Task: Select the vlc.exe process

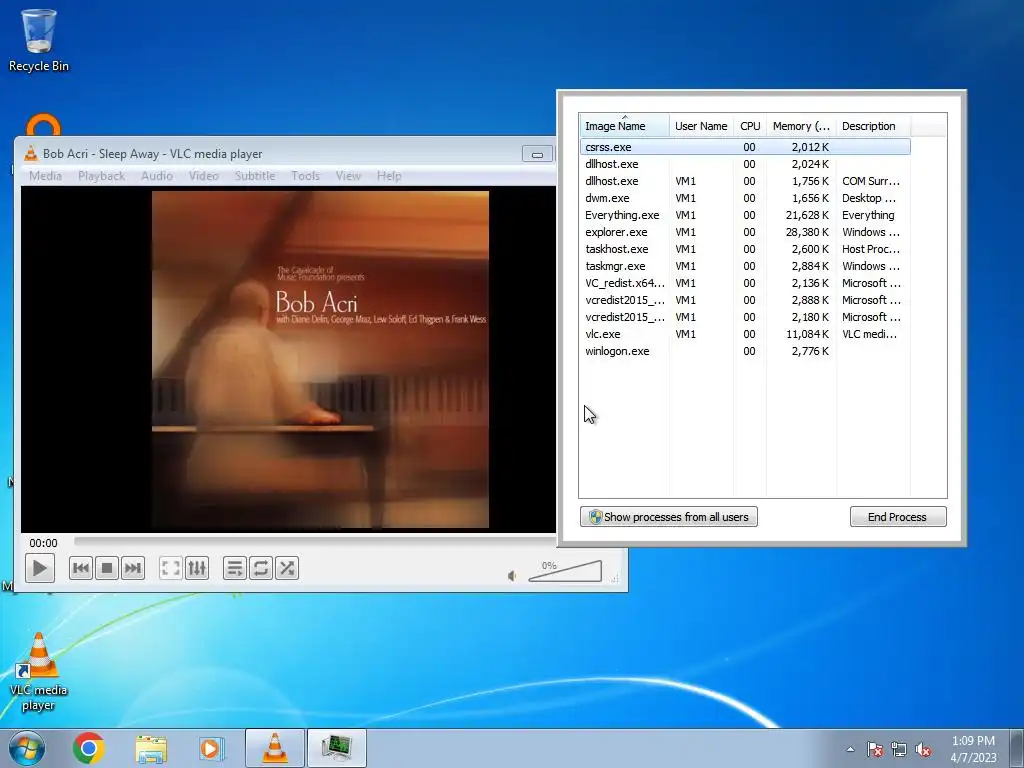Action: (745, 334)
